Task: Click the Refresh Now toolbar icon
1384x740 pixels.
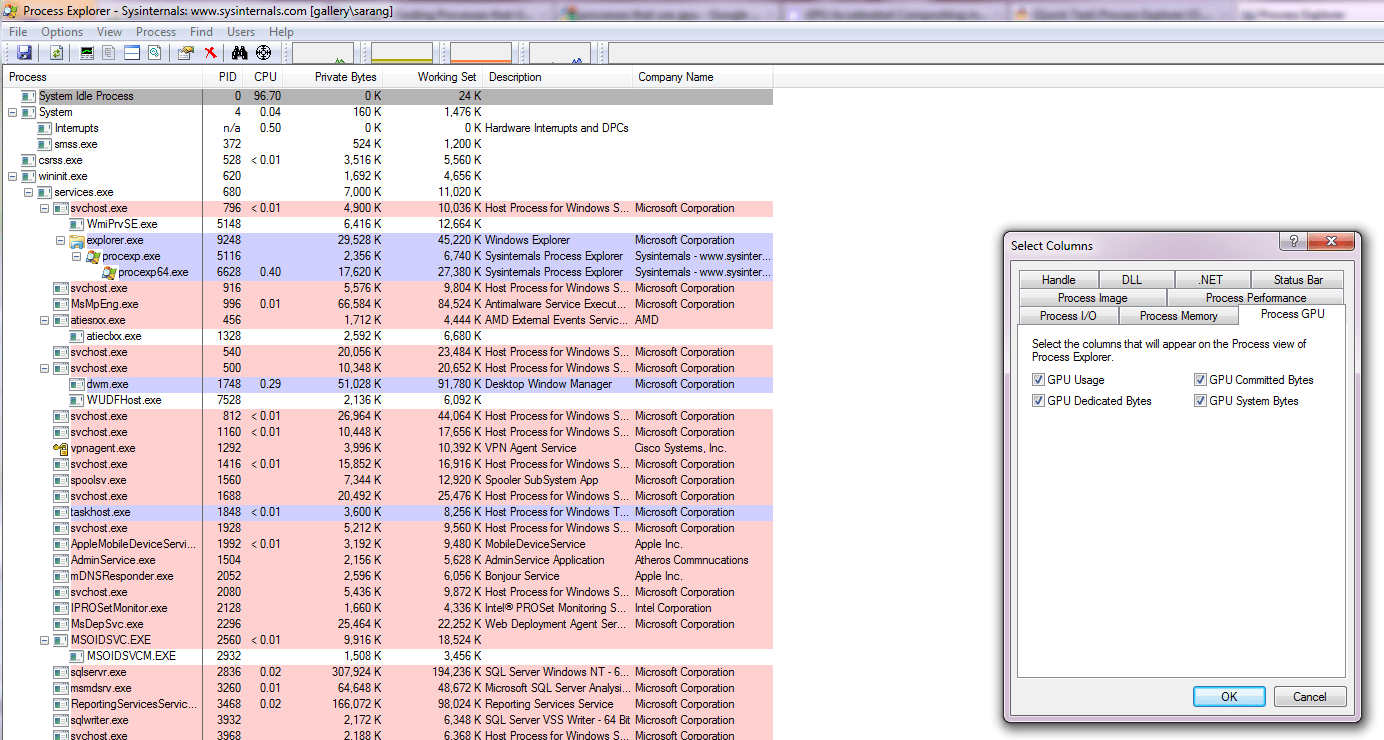Action: (57, 53)
